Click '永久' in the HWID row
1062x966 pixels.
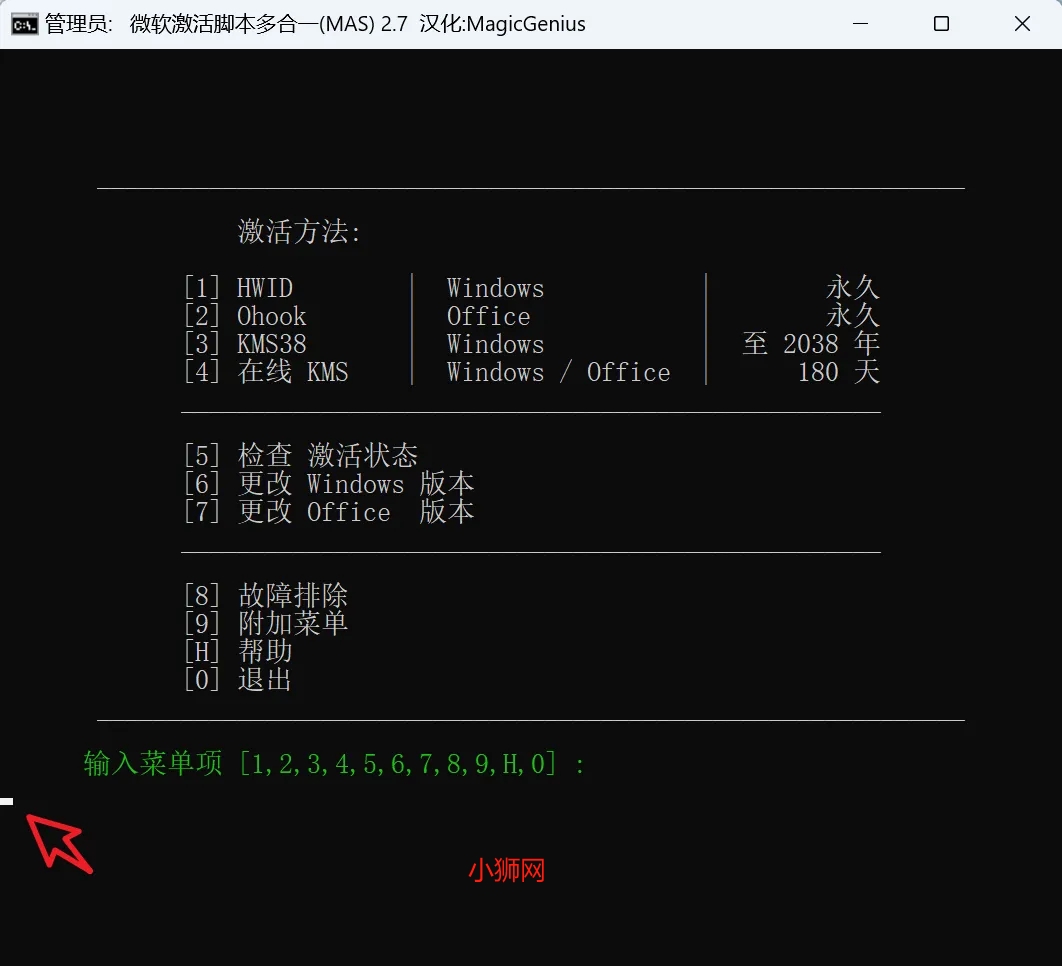pyautogui.click(x=853, y=288)
